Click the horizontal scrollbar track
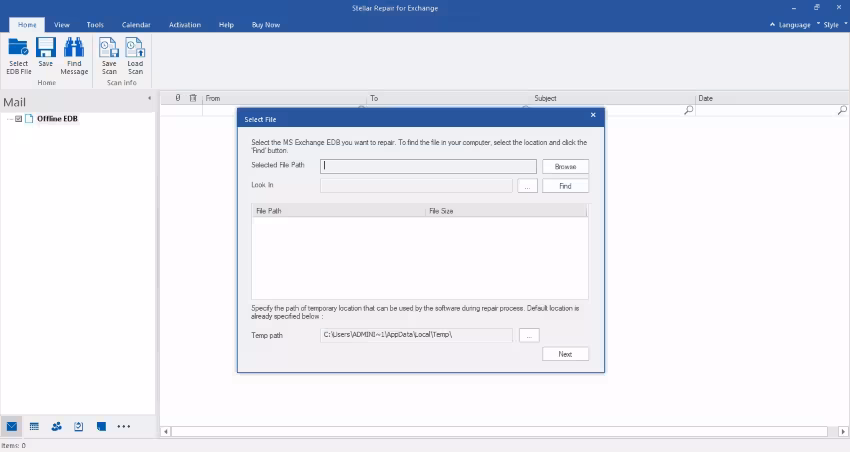Image resolution: width=850 pixels, height=452 pixels. click(500, 432)
